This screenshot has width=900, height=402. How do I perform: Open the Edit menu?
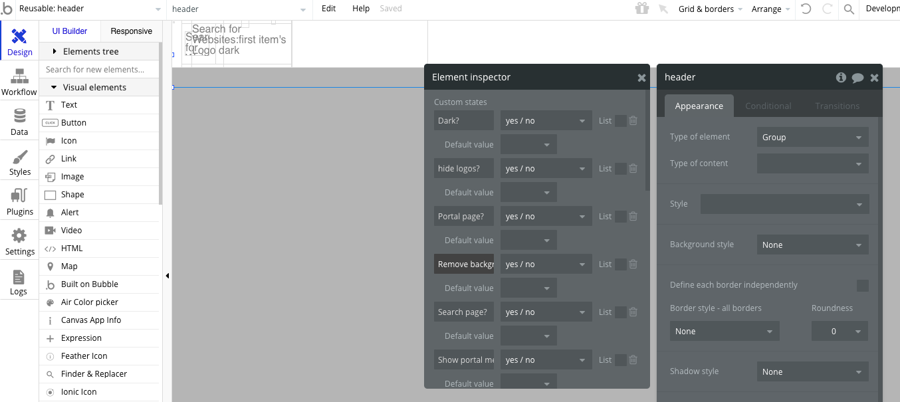pyautogui.click(x=328, y=9)
